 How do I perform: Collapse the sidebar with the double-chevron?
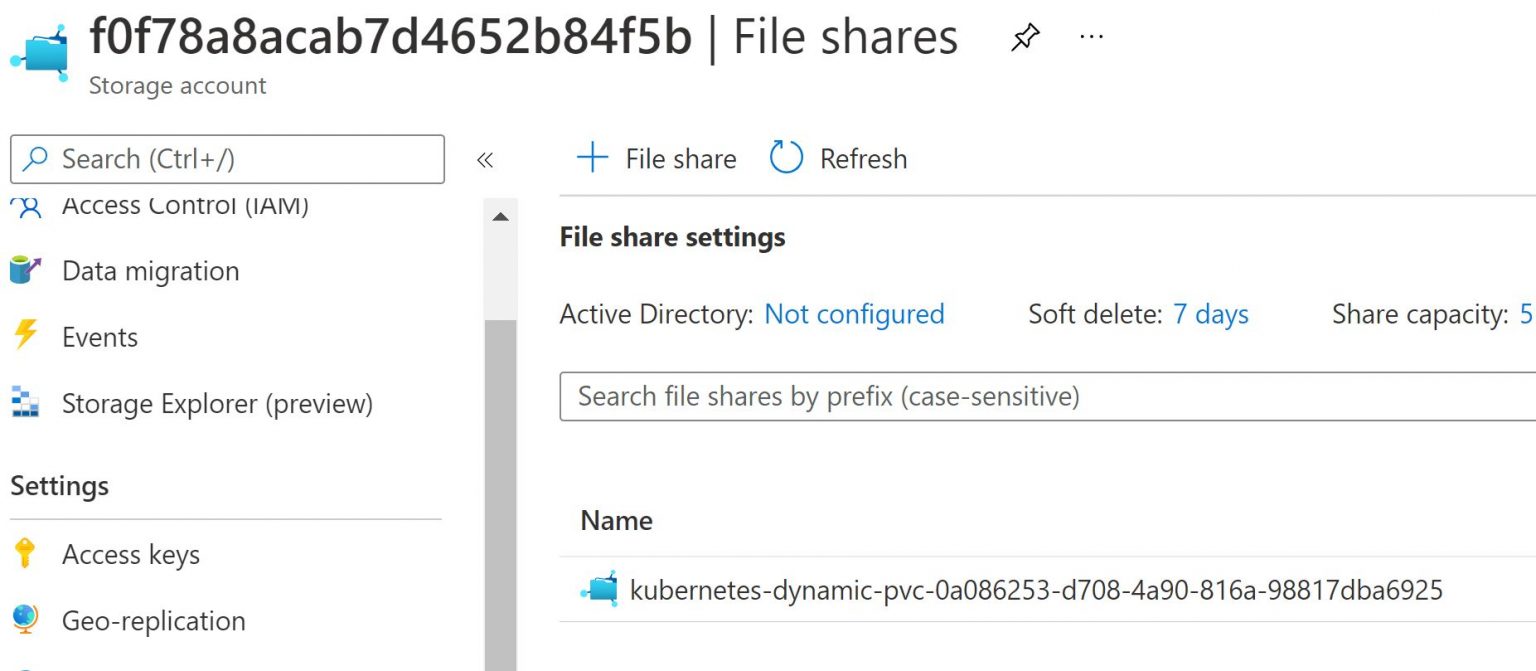coord(485,158)
